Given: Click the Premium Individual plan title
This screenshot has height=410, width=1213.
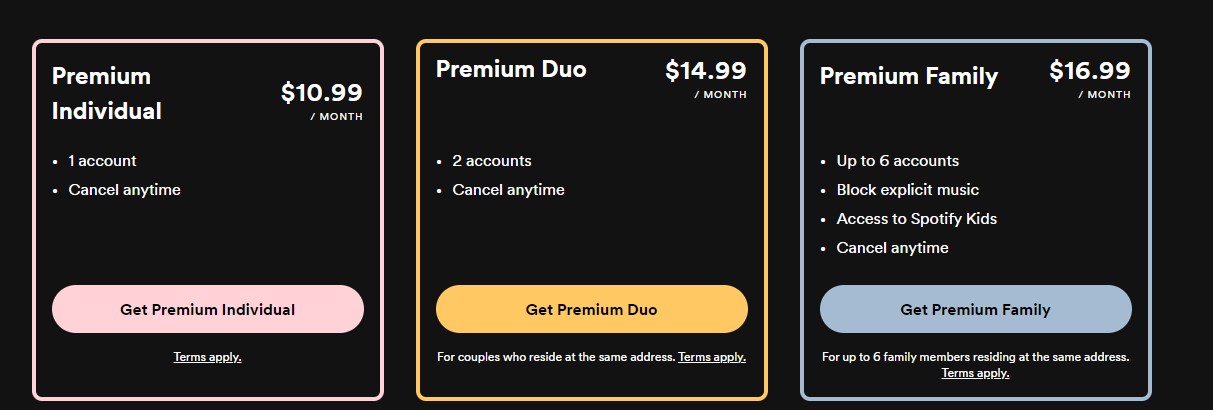Looking at the screenshot, I should coord(107,93).
